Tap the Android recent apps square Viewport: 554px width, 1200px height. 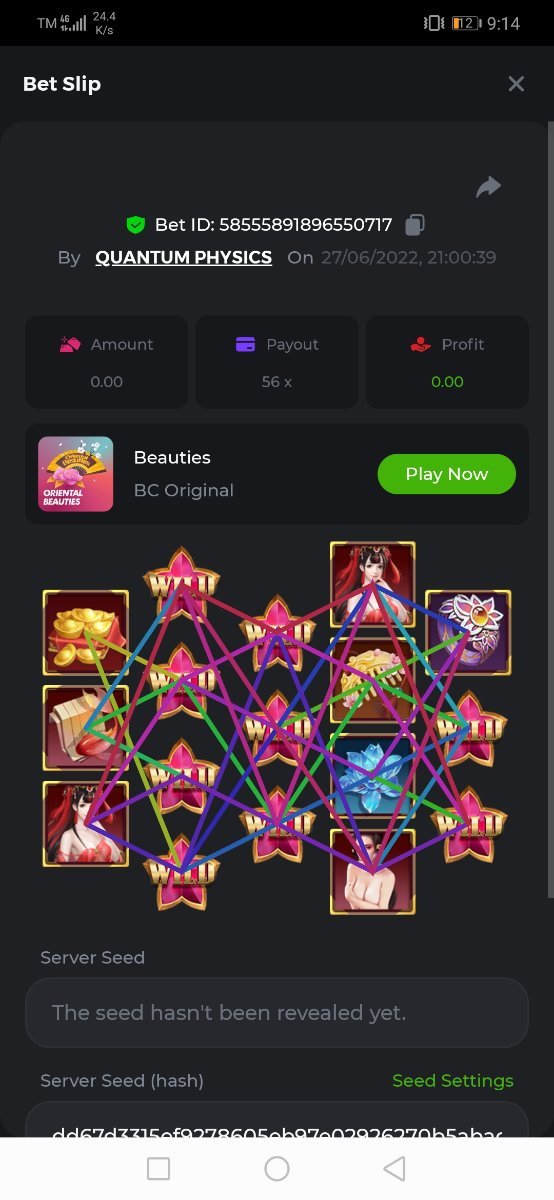159,1168
